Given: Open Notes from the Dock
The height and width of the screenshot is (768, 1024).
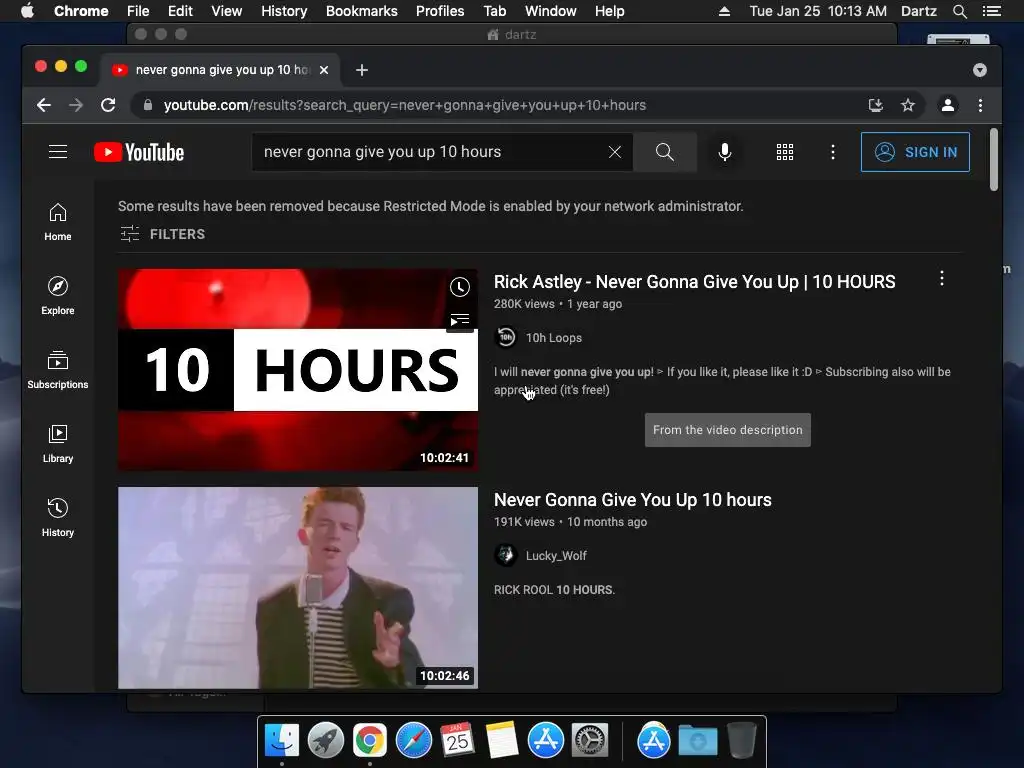Looking at the screenshot, I should (502, 741).
